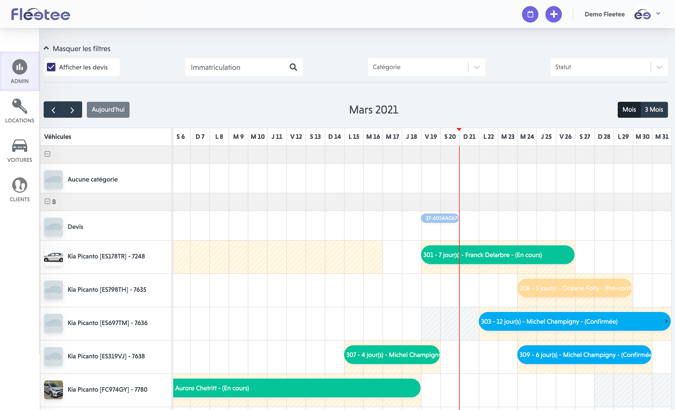Click the Fleetee logo
This screenshot has height=410, width=675.
tap(40, 14)
